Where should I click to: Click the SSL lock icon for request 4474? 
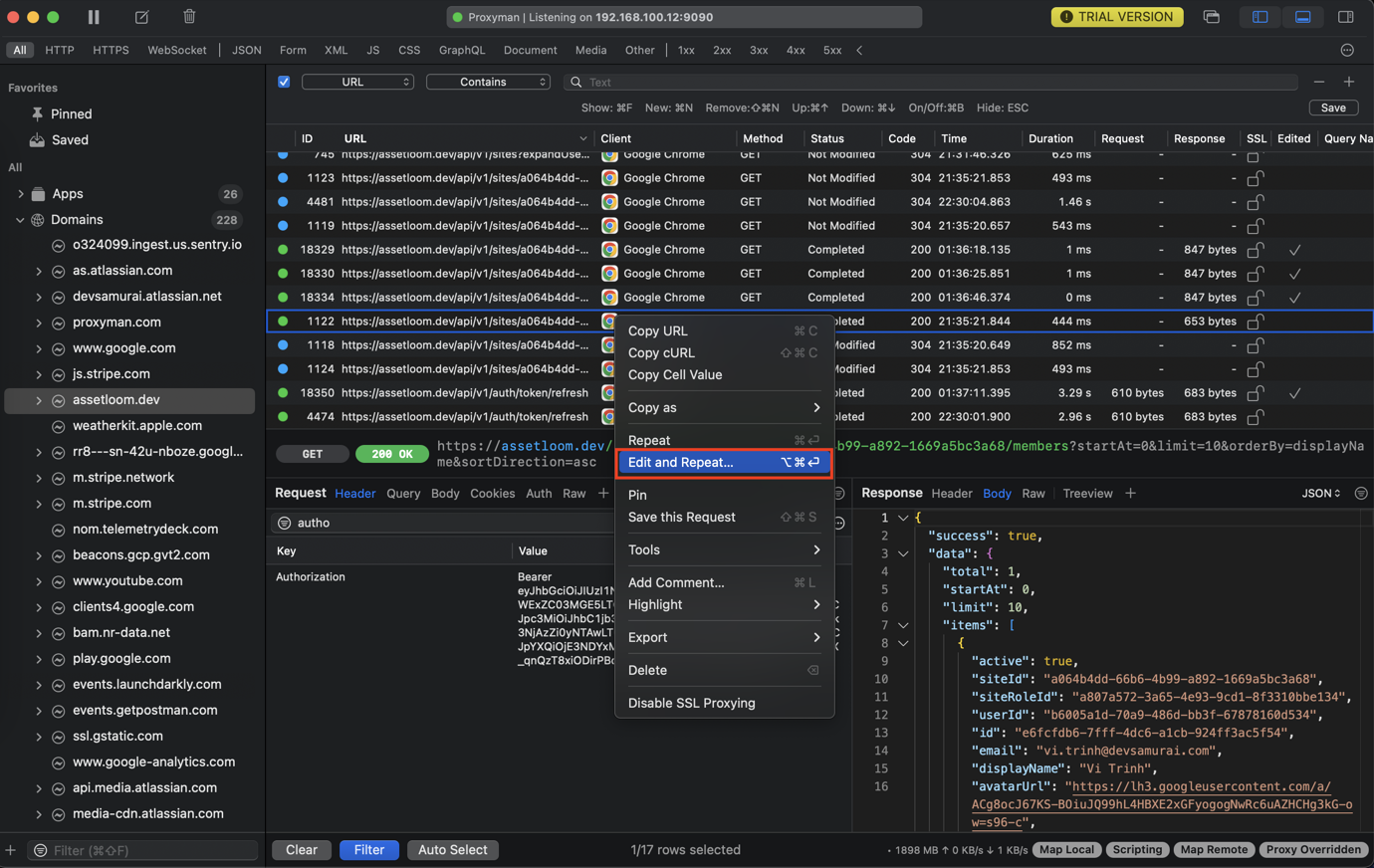1256,417
